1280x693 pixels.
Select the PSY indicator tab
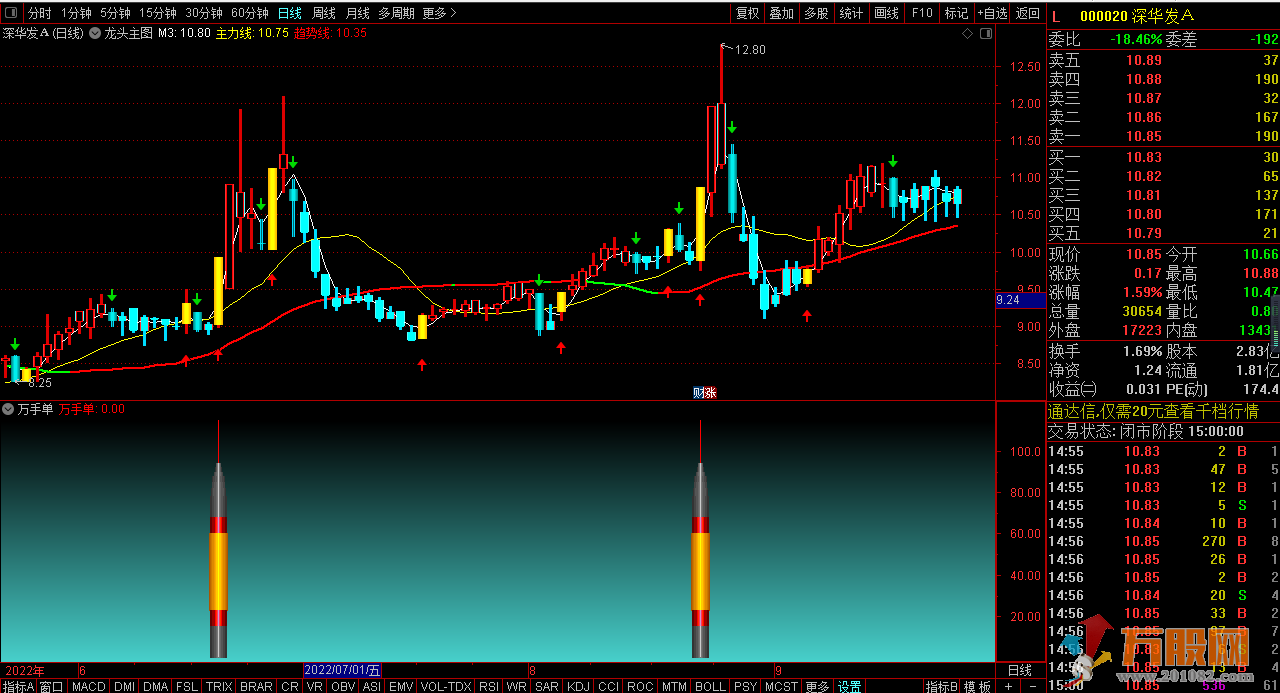745,686
